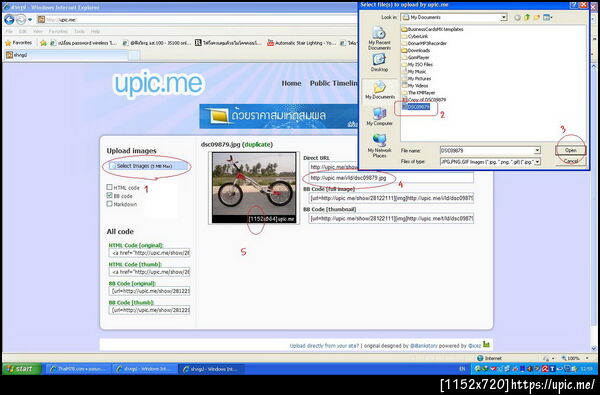This screenshot has width=600, height=395.
Task: Click the dialog's go back icon
Action: pos(517,17)
